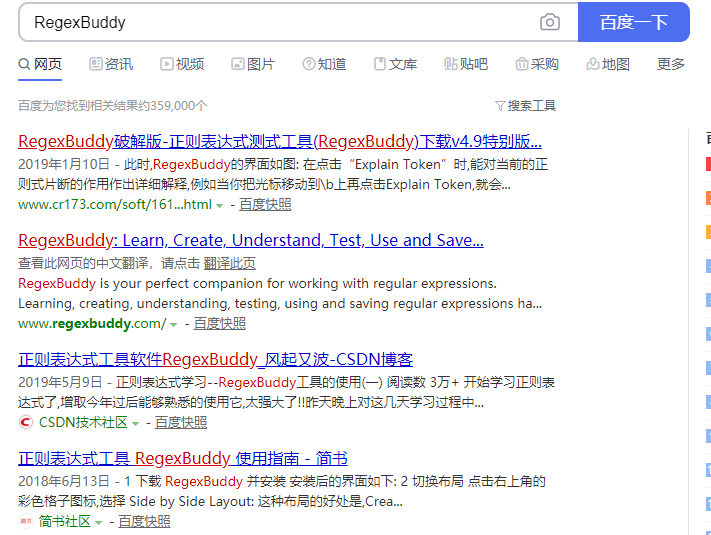
Task: Click the 百度一下 search button
Action: point(633,22)
